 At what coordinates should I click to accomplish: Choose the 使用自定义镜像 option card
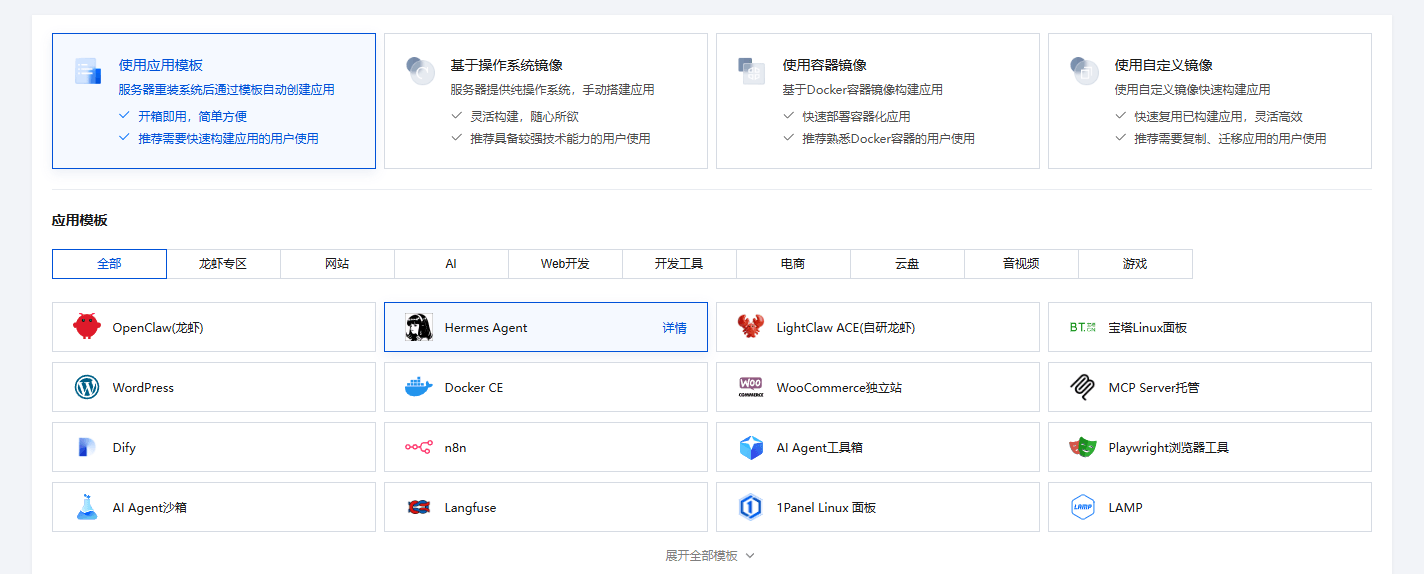pyautogui.click(x=1210, y=101)
